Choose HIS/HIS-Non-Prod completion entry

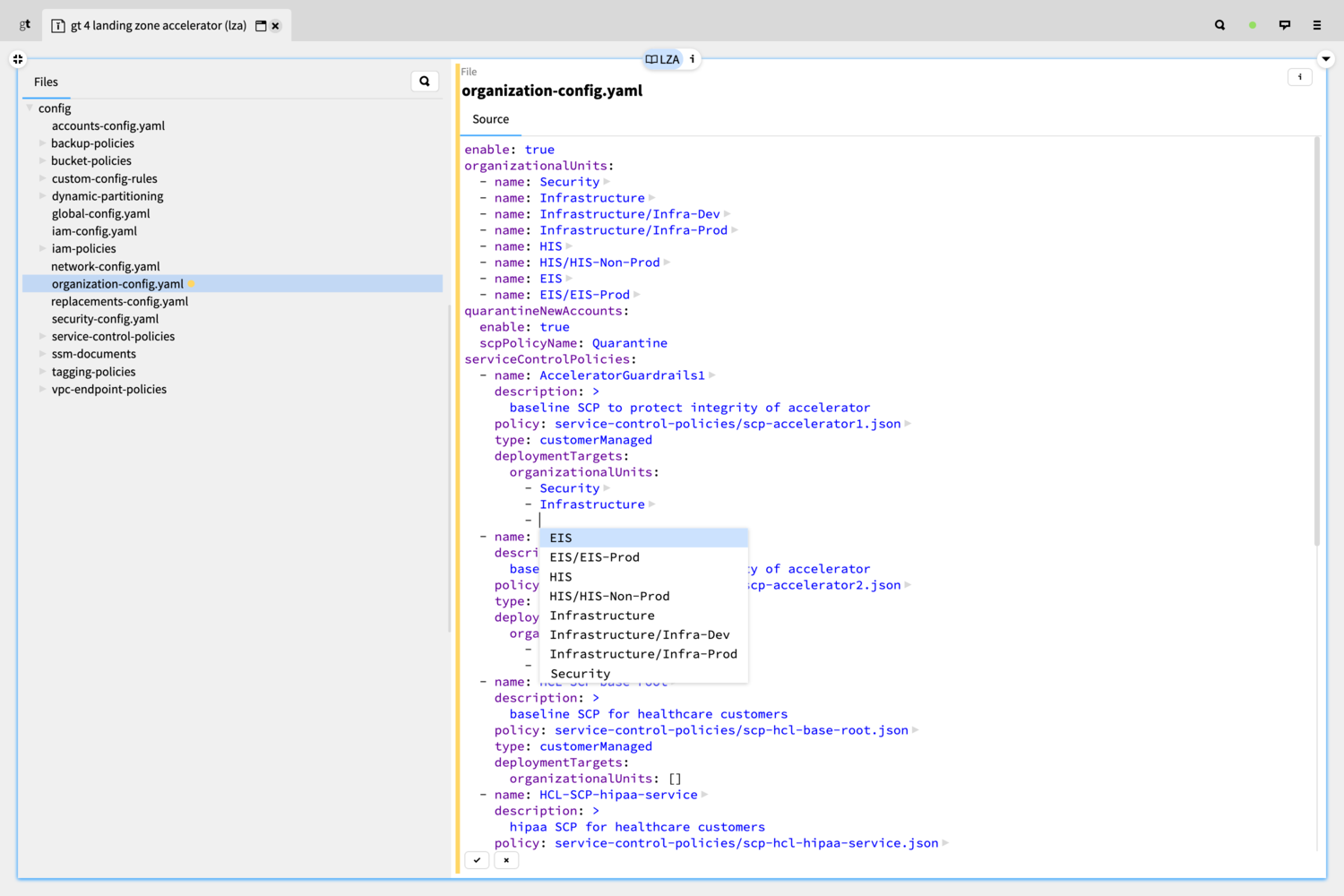(x=643, y=596)
